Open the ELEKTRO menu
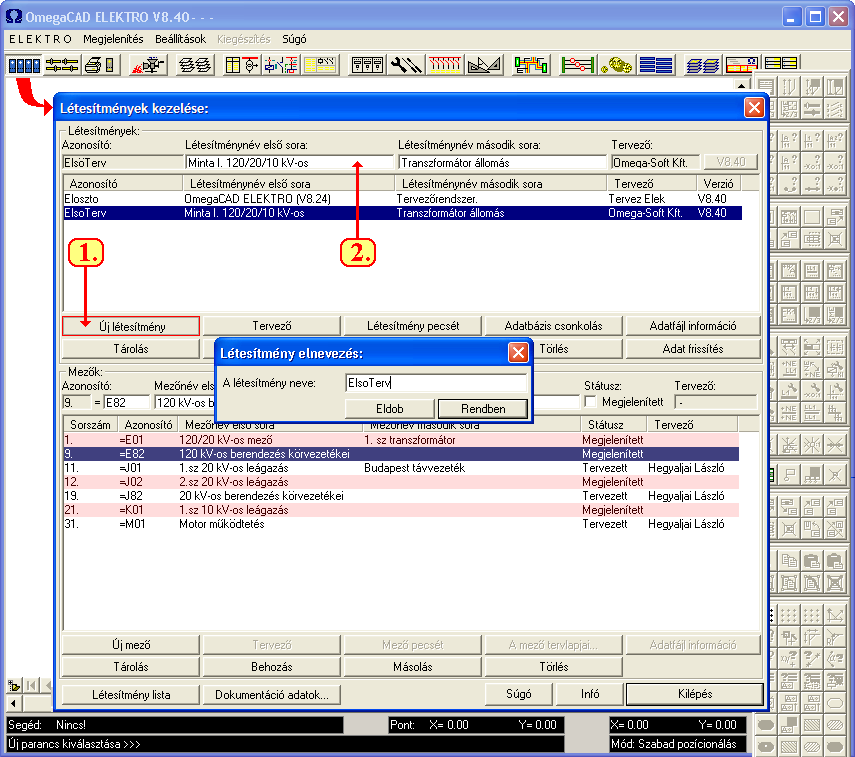This screenshot has width=855, height=757. 40,39
